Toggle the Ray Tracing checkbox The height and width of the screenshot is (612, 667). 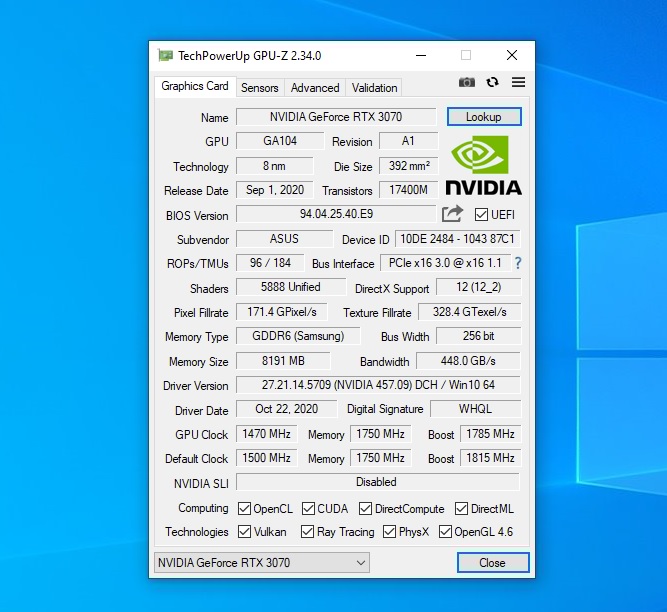point(308,532)
